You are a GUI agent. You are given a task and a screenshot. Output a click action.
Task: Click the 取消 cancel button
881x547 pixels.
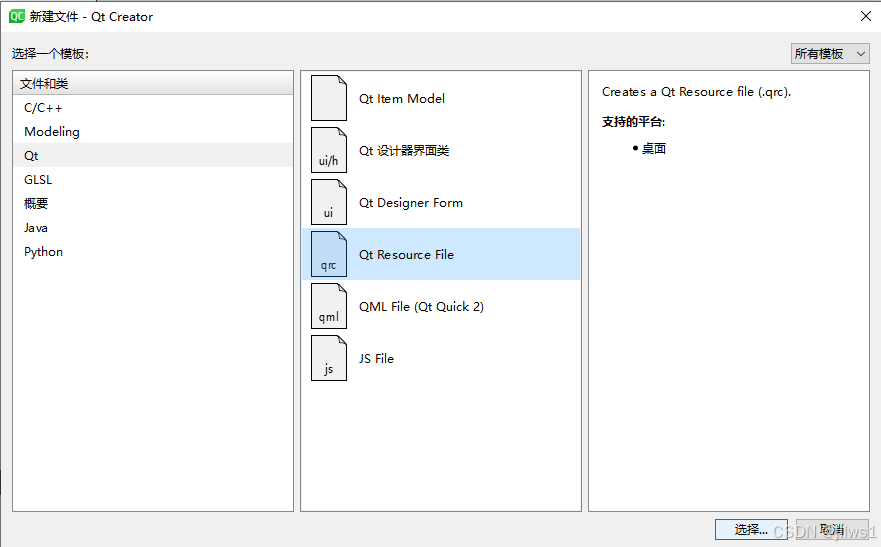pyautogui.click(x=832, y=530)
